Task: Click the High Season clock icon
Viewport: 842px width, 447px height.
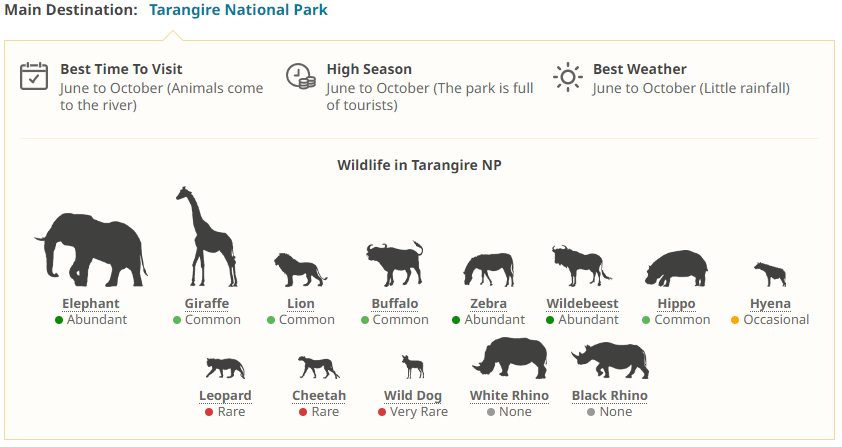Action: (300, 76)
